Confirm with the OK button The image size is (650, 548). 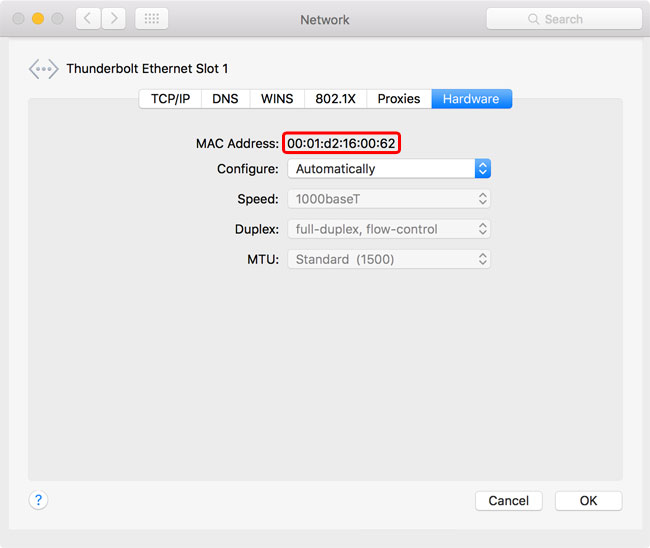(588, 500)
